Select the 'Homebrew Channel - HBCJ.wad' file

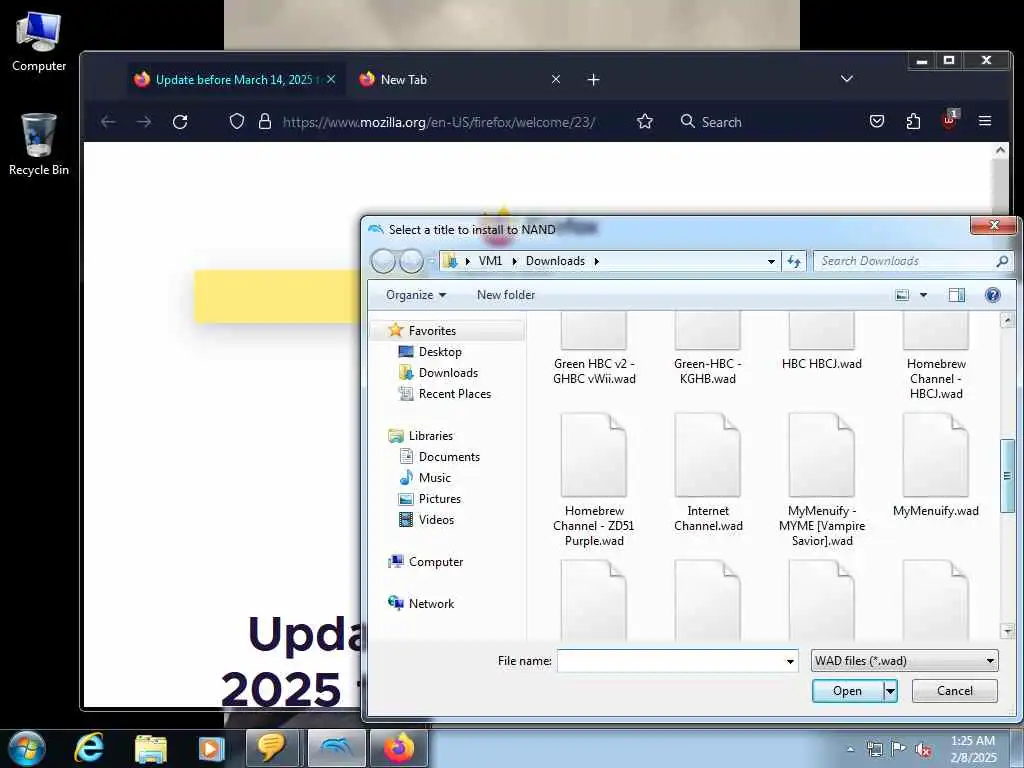(x=936, y=357)
